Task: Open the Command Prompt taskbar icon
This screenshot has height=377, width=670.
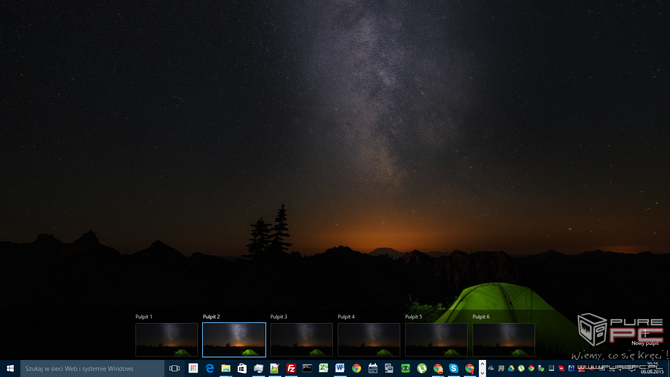Action: (x=307, y=368)
